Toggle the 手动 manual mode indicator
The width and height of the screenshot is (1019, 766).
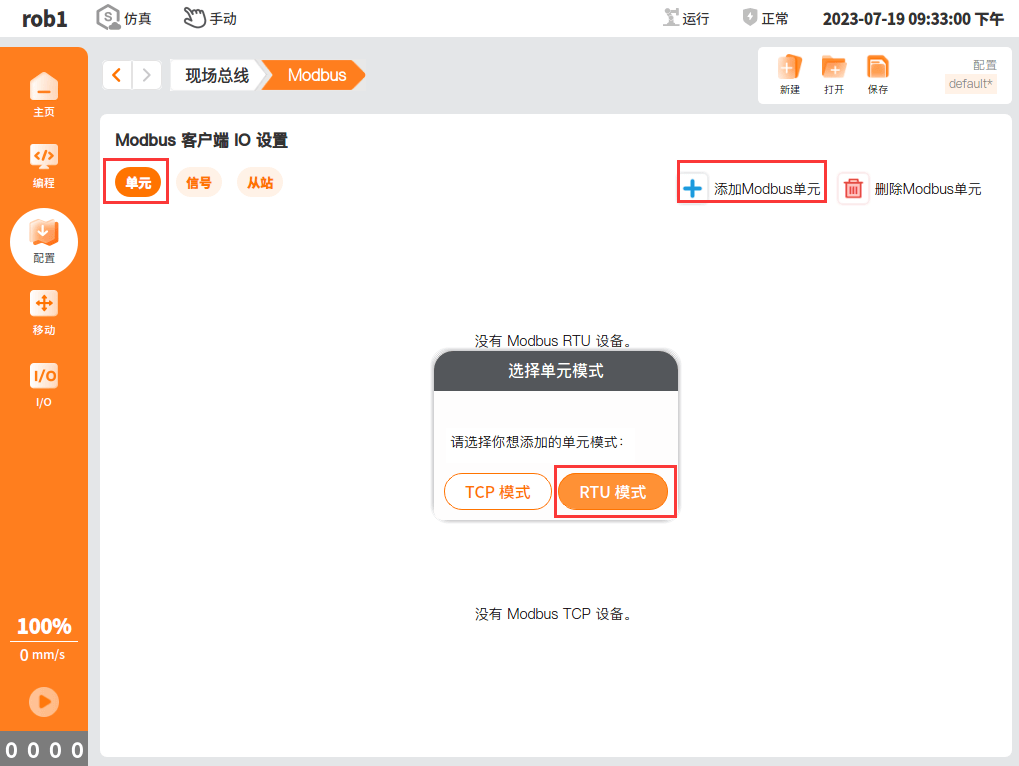(210, 18)
